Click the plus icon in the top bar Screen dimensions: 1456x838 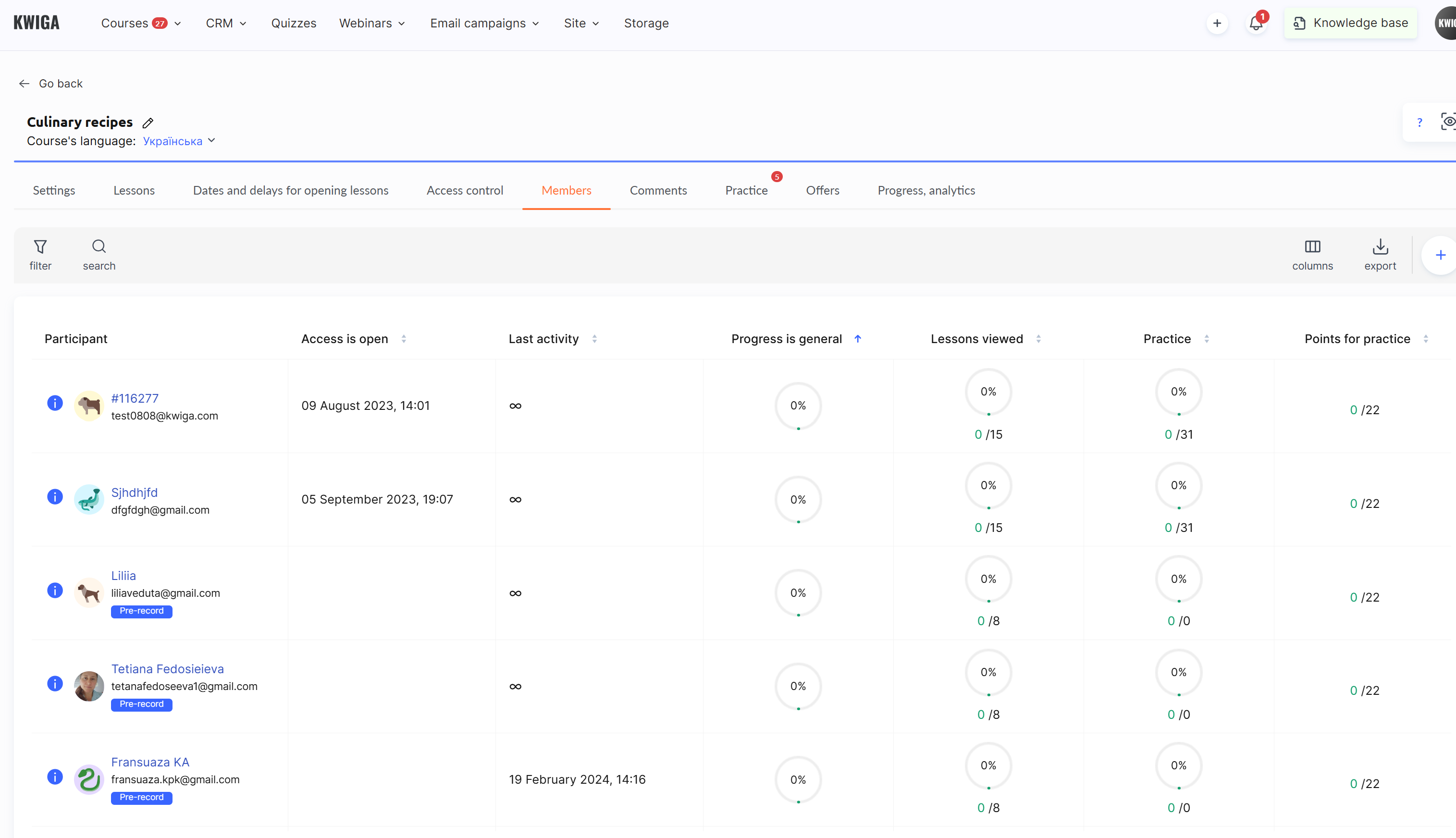click(1218, 23)
